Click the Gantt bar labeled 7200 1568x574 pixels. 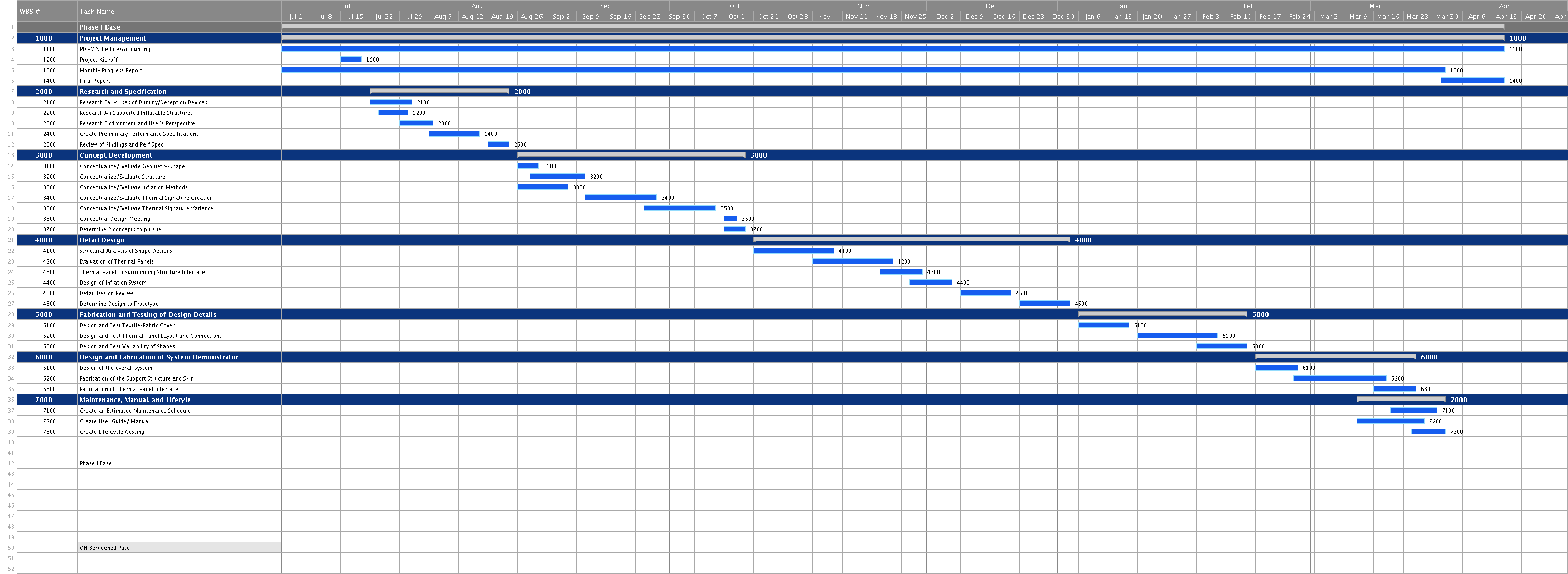[1390, 421]
